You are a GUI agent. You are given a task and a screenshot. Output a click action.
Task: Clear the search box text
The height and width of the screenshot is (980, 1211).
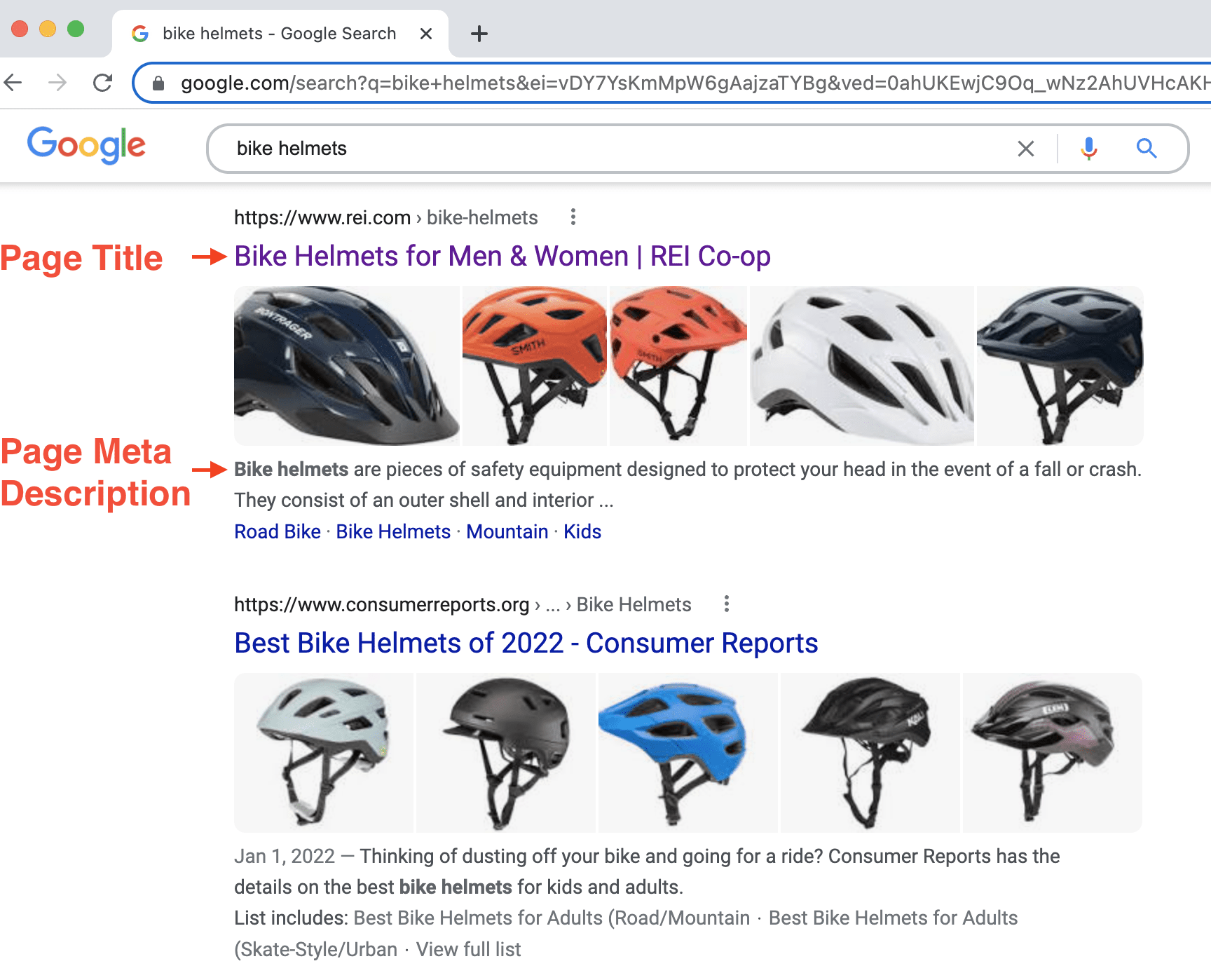(x=1025, y=149)
